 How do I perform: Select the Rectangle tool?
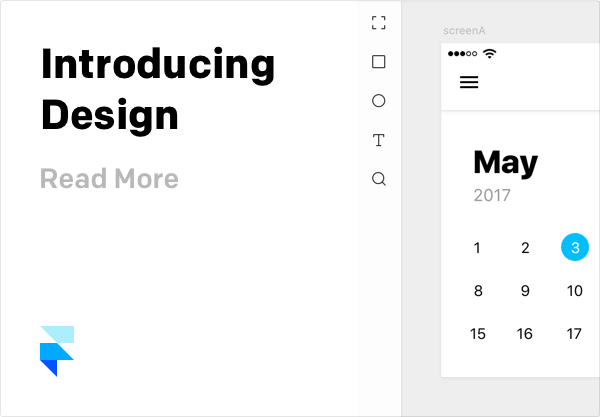point(378,62)
